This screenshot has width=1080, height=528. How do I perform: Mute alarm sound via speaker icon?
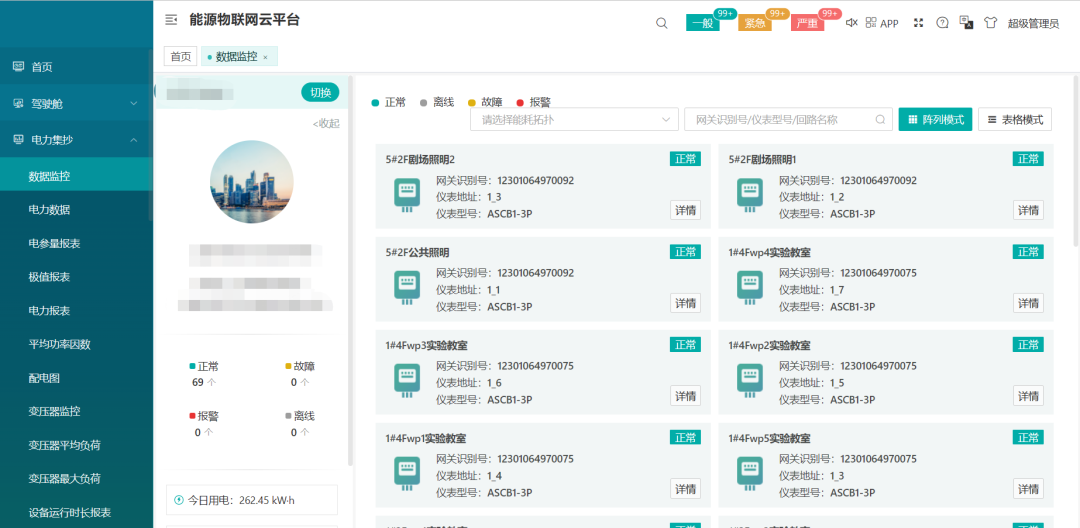tap(851, 23)
